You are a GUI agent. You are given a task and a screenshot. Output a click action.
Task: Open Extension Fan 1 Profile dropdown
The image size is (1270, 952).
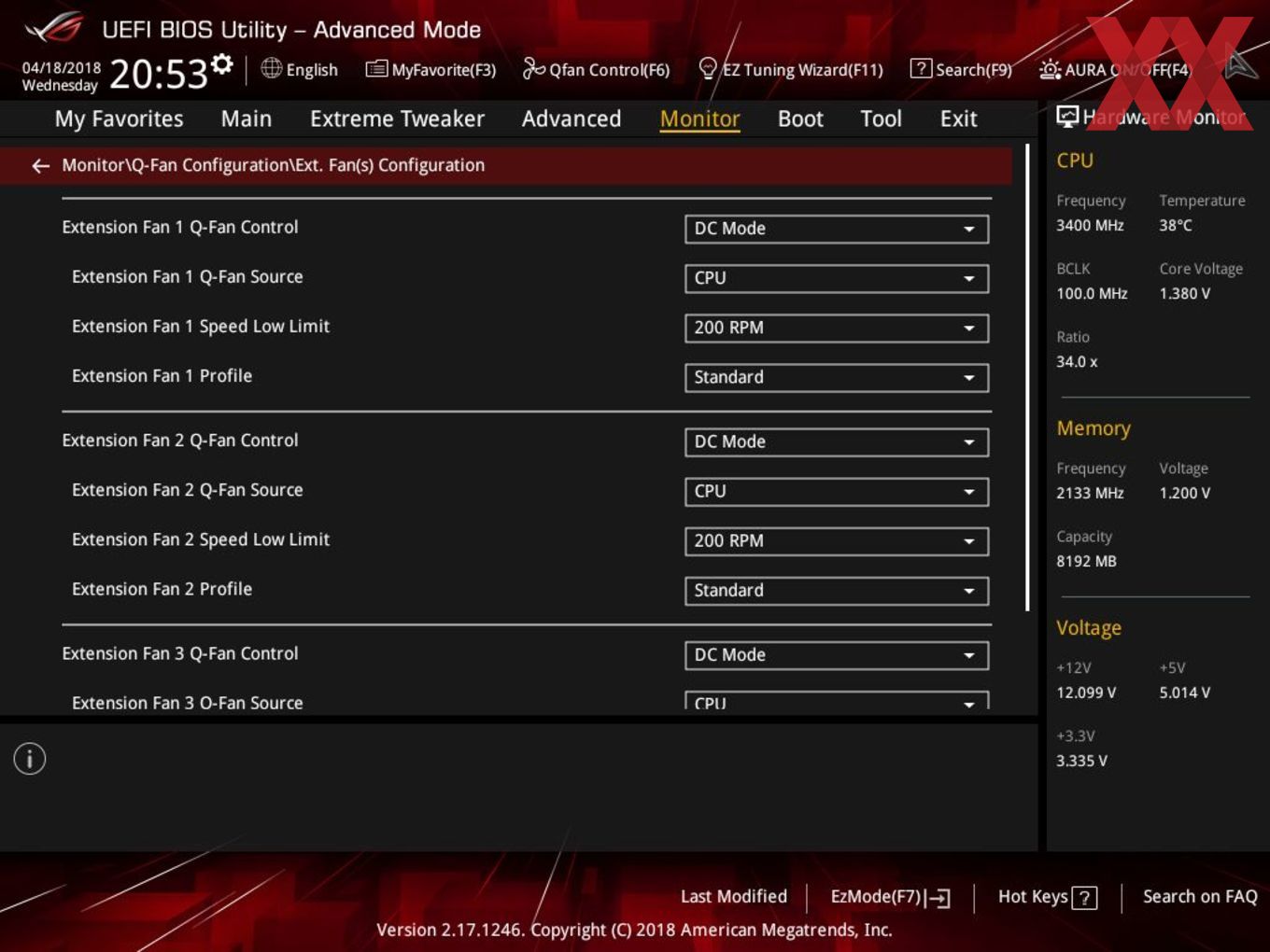837,377
